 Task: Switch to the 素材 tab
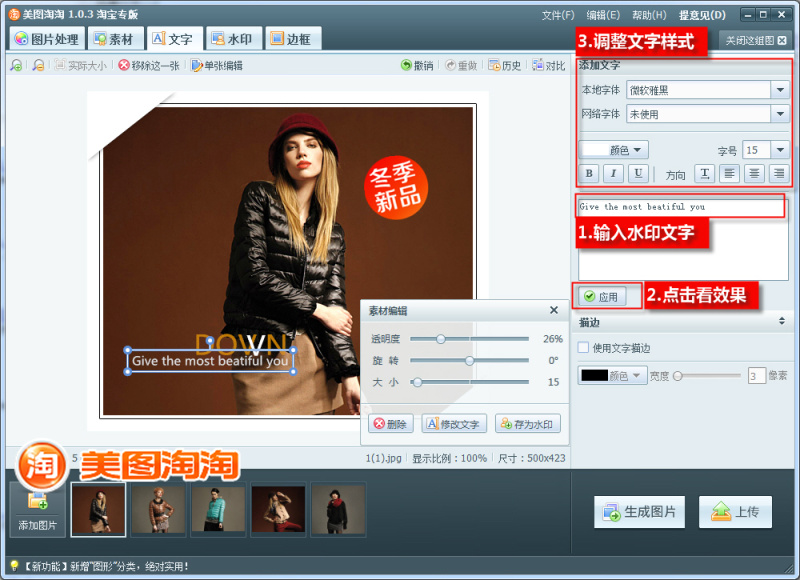pyautogui.click(x=115, y=39)
